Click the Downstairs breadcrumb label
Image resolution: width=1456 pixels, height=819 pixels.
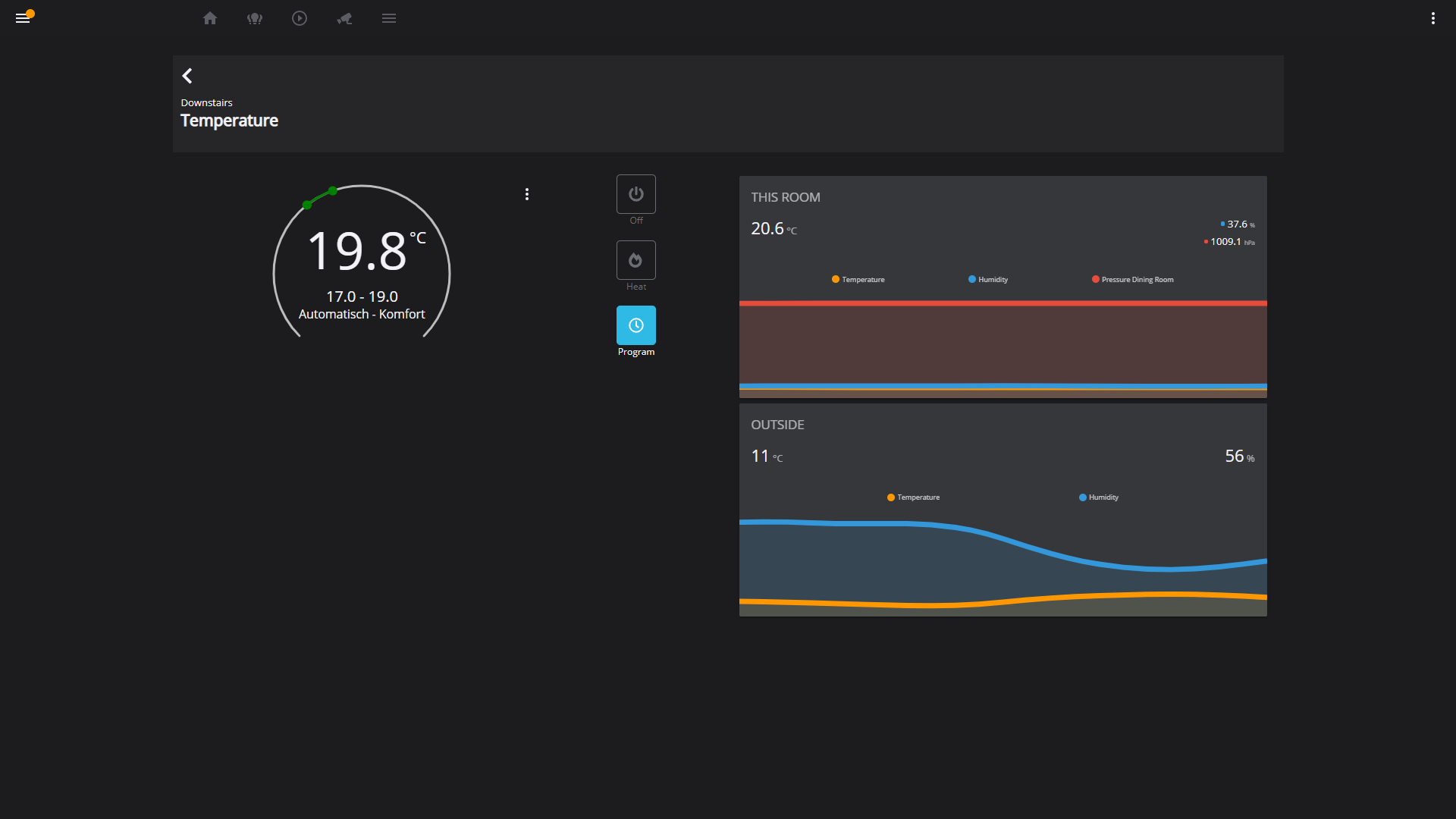(206, 102)
